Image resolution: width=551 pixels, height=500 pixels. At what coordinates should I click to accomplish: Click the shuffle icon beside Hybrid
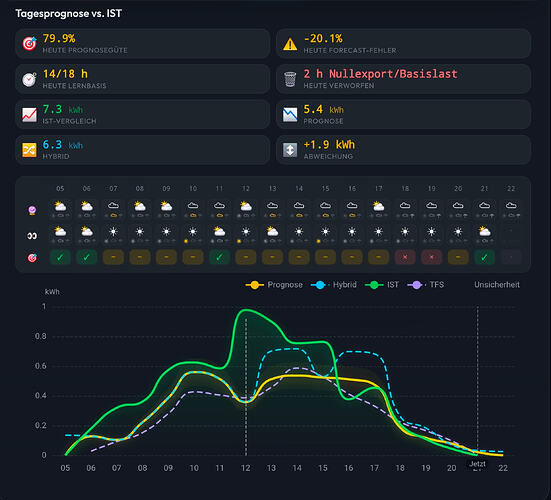click(30, 150)
